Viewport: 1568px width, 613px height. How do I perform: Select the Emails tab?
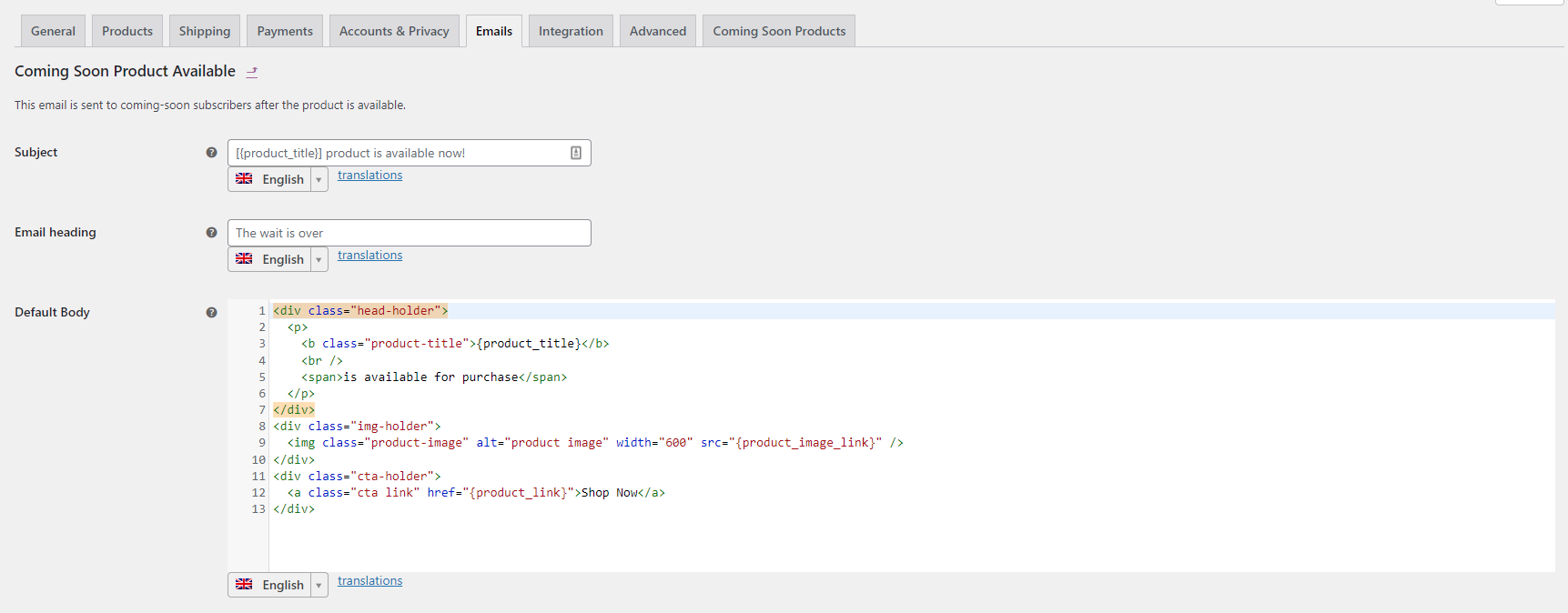(494, 31)
